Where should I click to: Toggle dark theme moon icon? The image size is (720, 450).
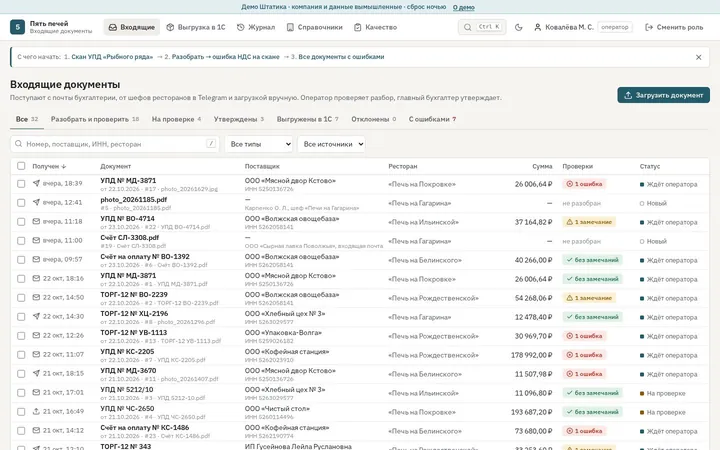tap(518, 27)
